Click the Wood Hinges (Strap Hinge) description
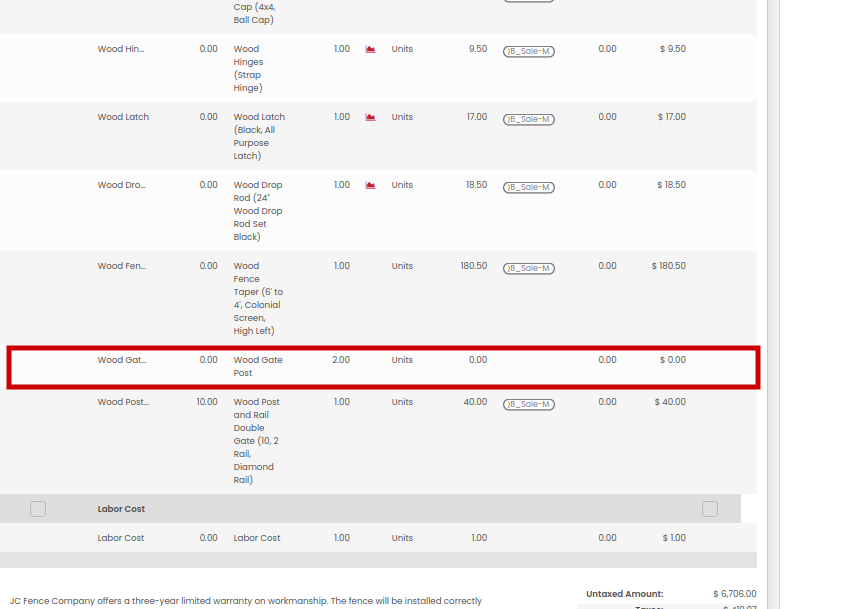Viewport: 851px width, 609px height. point(248,68)
